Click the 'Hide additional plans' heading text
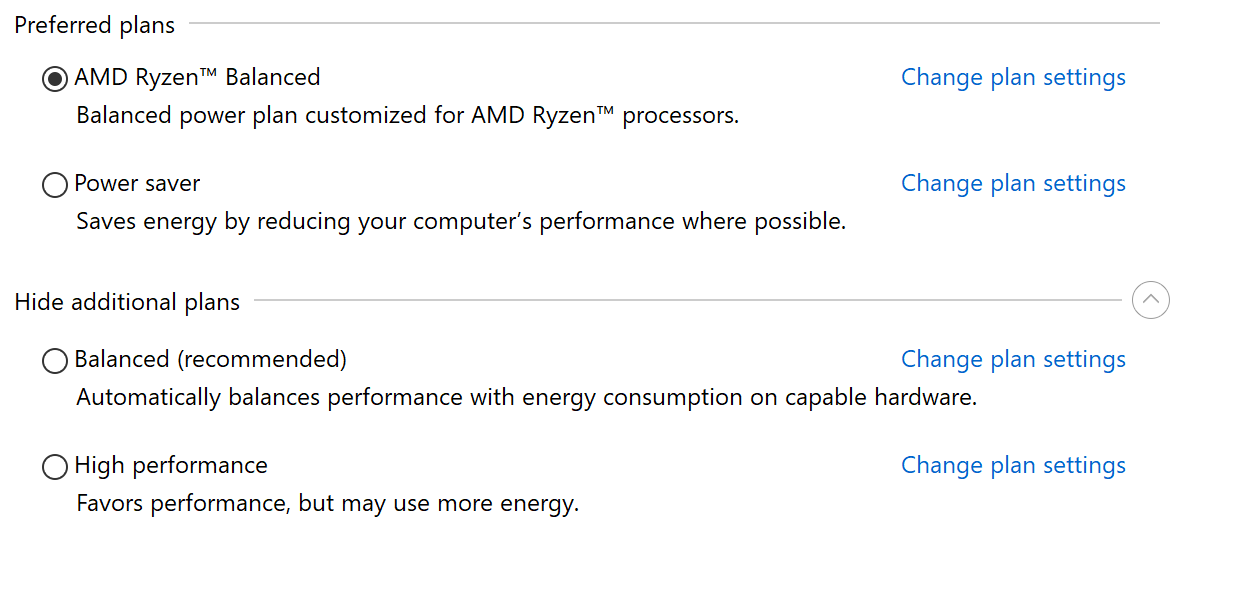Image resolution: width=1260 pixels, height=606 pixels. coord(127,302)
